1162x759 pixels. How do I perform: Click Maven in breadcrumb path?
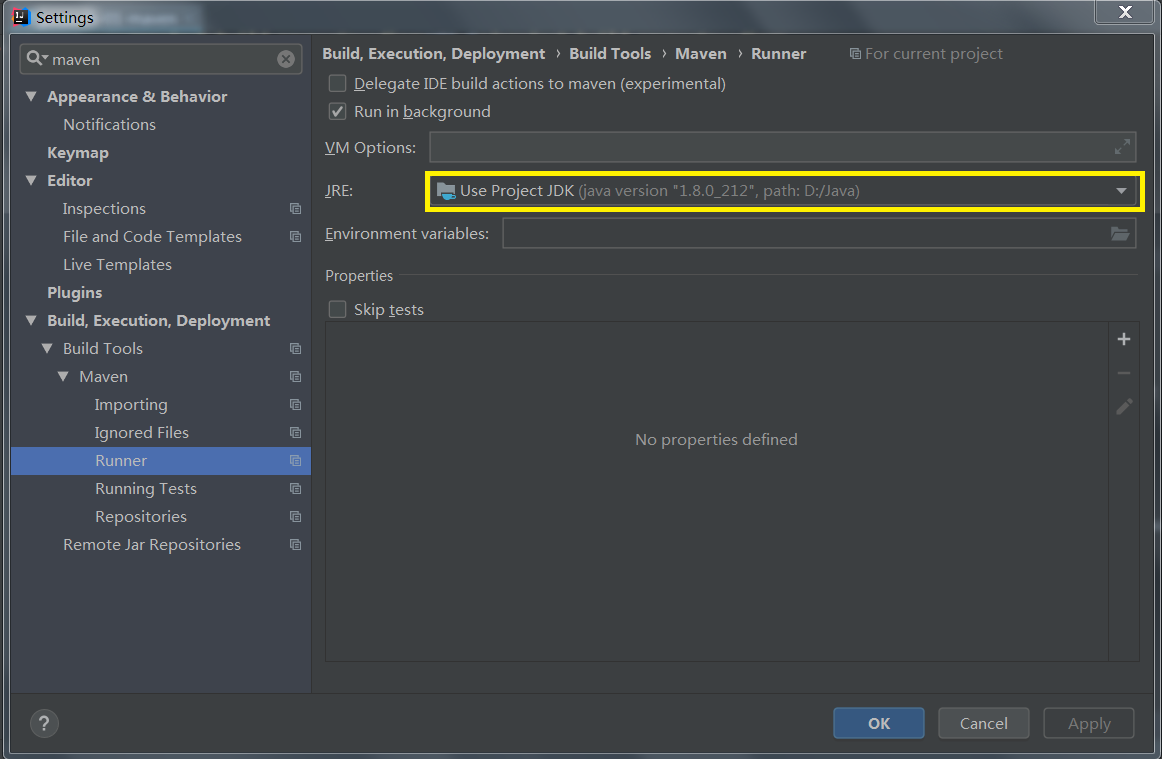pos(701,54)
